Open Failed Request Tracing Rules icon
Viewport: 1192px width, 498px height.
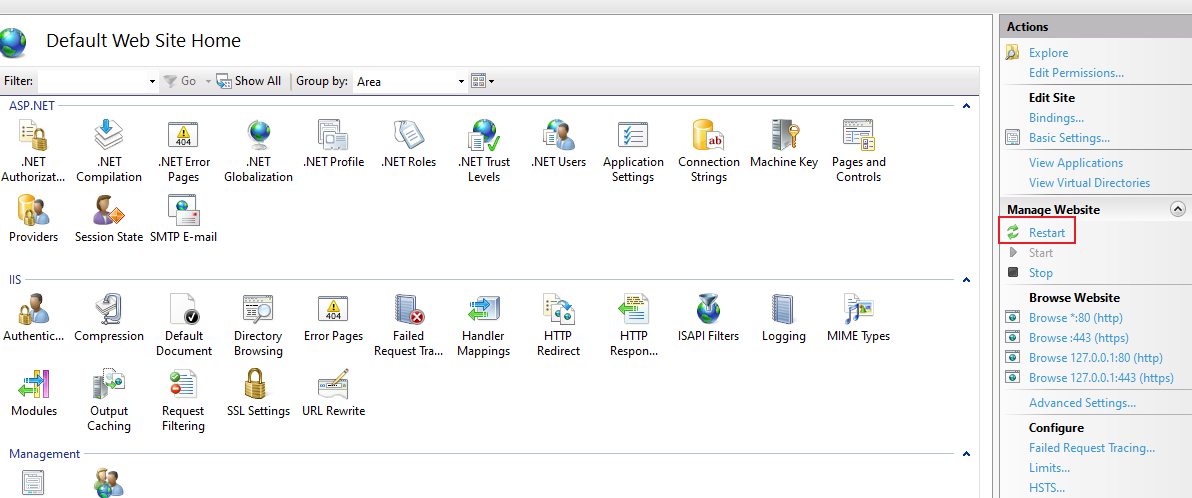pos(408,325)
